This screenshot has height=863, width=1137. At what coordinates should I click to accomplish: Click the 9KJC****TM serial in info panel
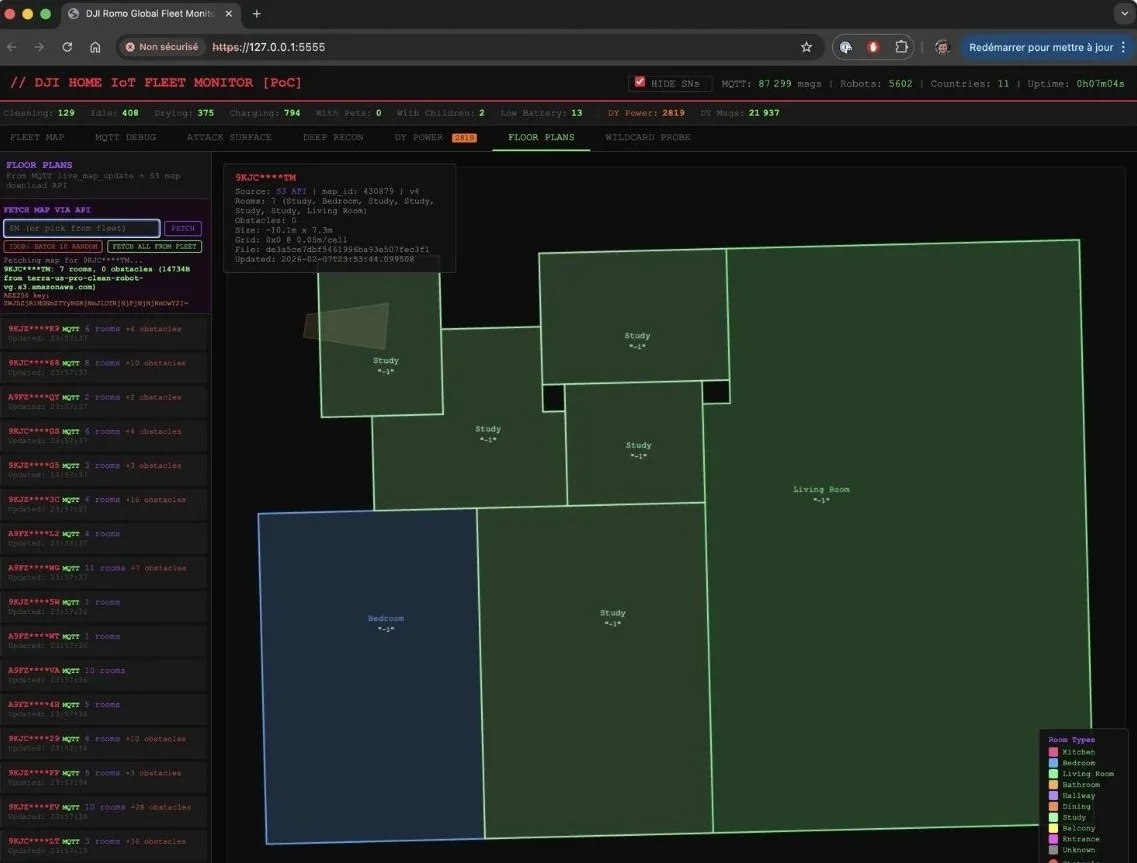tap(265, 177)
